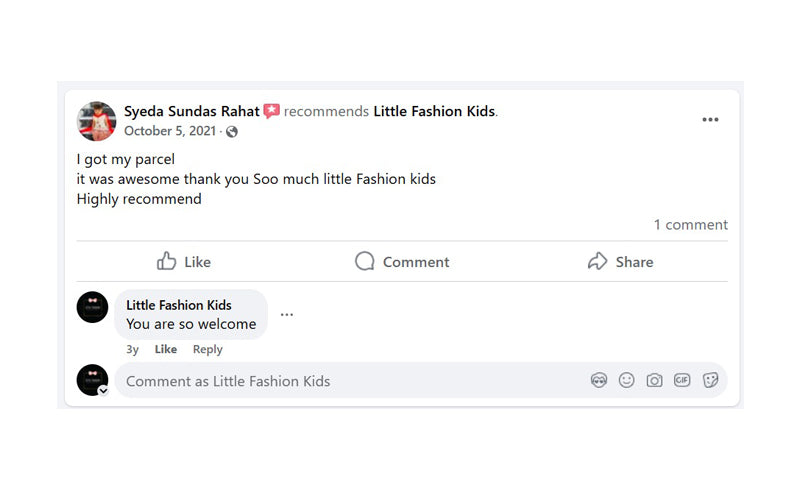The image size is (800, 500).
Task: Click the globe public audience icon
Action: pos(232,132)
